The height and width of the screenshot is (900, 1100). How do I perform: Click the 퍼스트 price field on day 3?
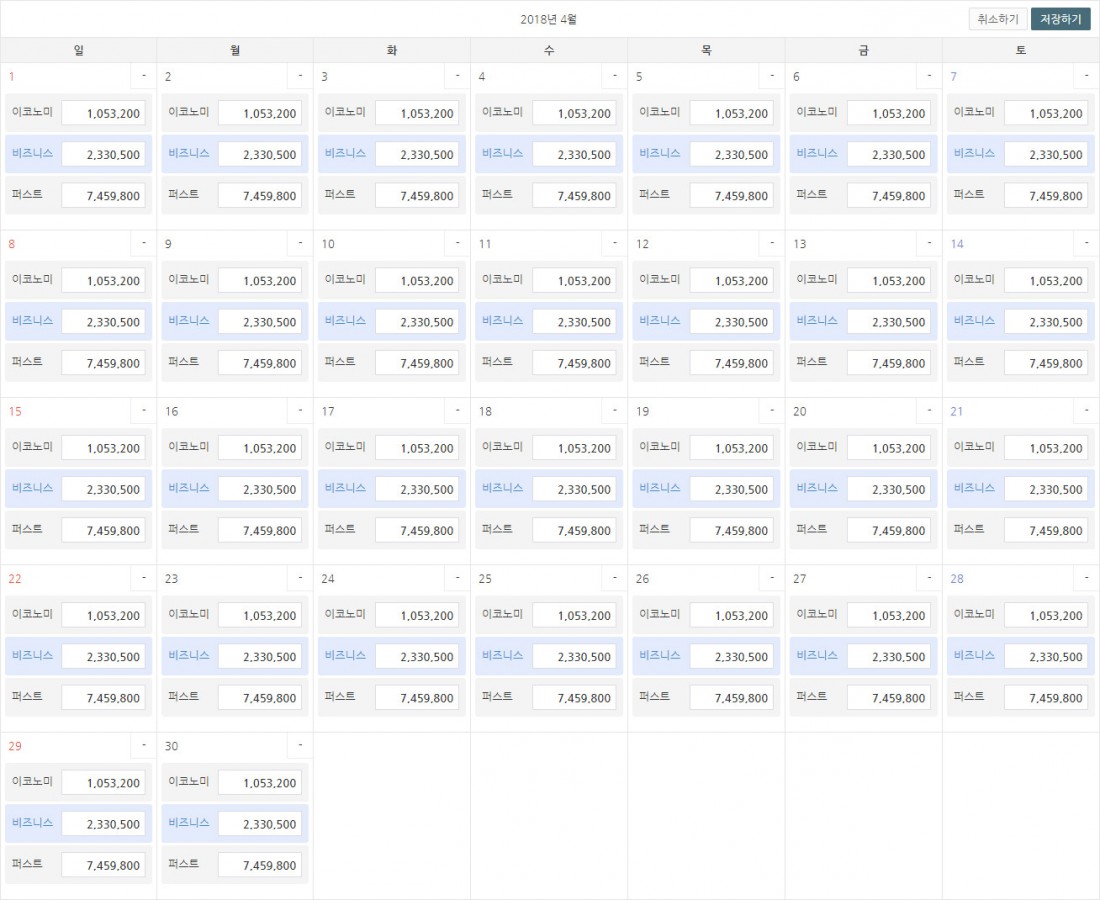[417, 196]
